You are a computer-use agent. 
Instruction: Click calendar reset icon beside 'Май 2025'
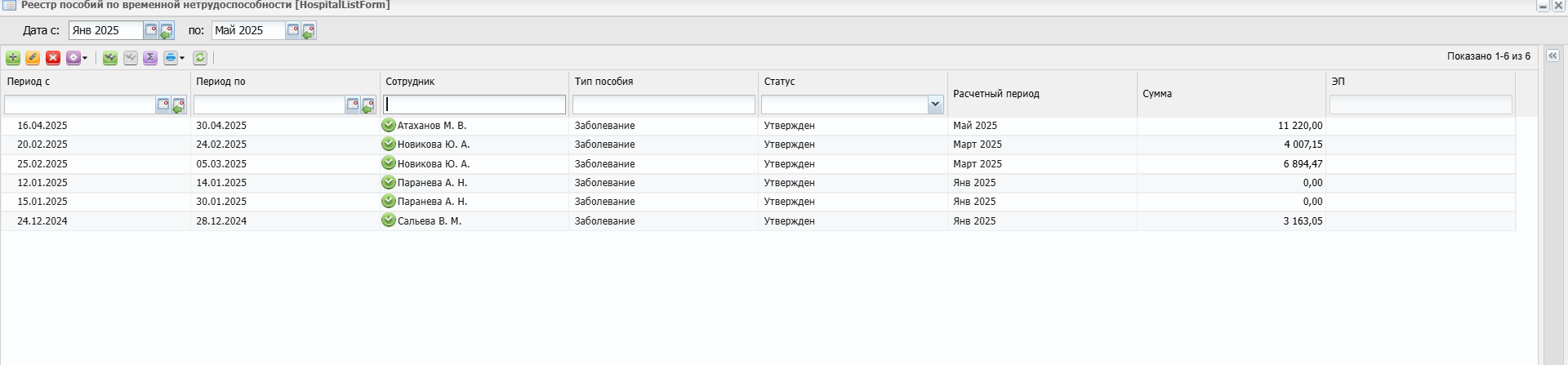coord(309,31)
